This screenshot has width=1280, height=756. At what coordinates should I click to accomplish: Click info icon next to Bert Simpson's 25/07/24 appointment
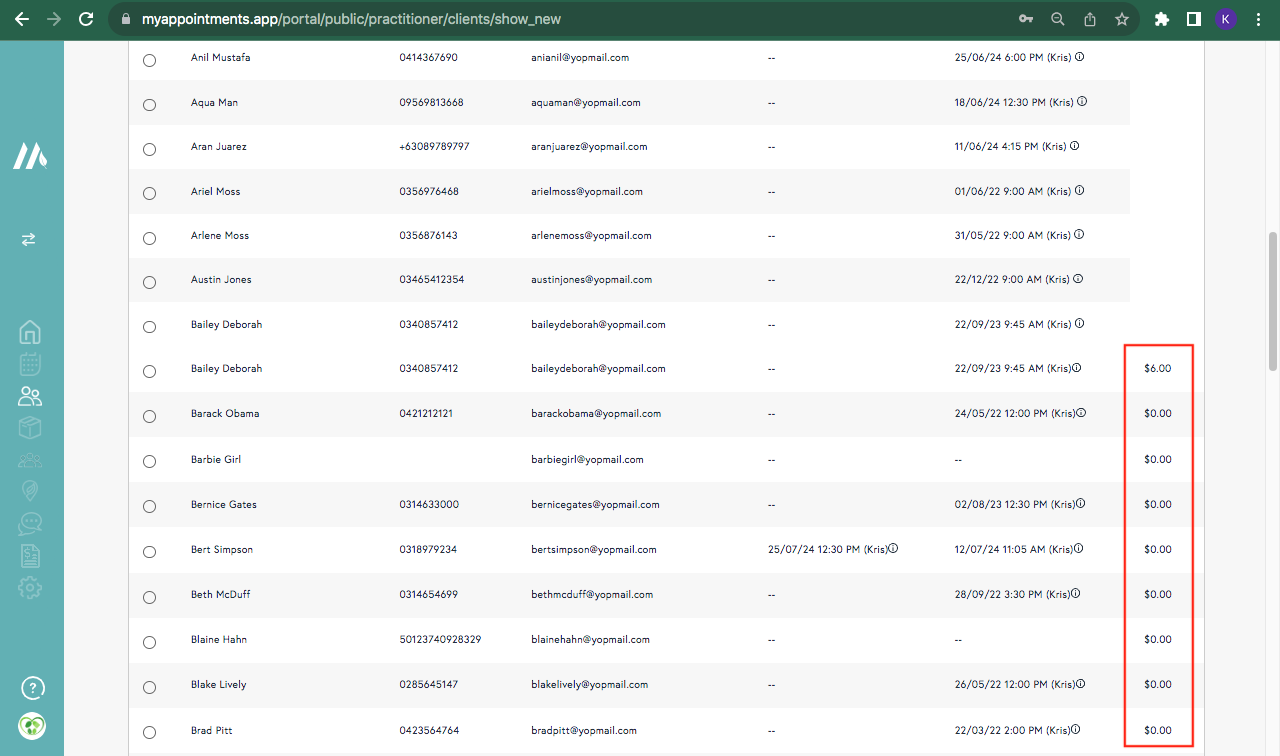pos(893,548)
